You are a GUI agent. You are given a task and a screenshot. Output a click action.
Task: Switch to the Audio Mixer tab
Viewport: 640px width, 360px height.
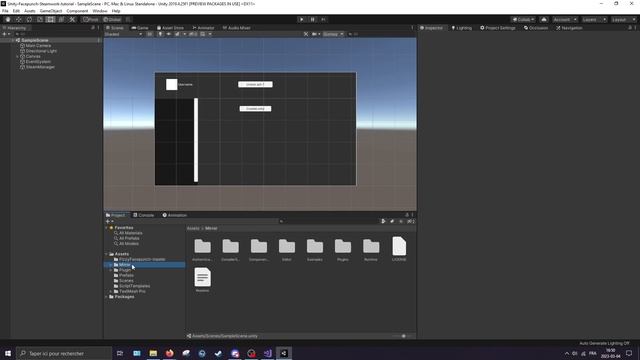click(x=236, y=28)
